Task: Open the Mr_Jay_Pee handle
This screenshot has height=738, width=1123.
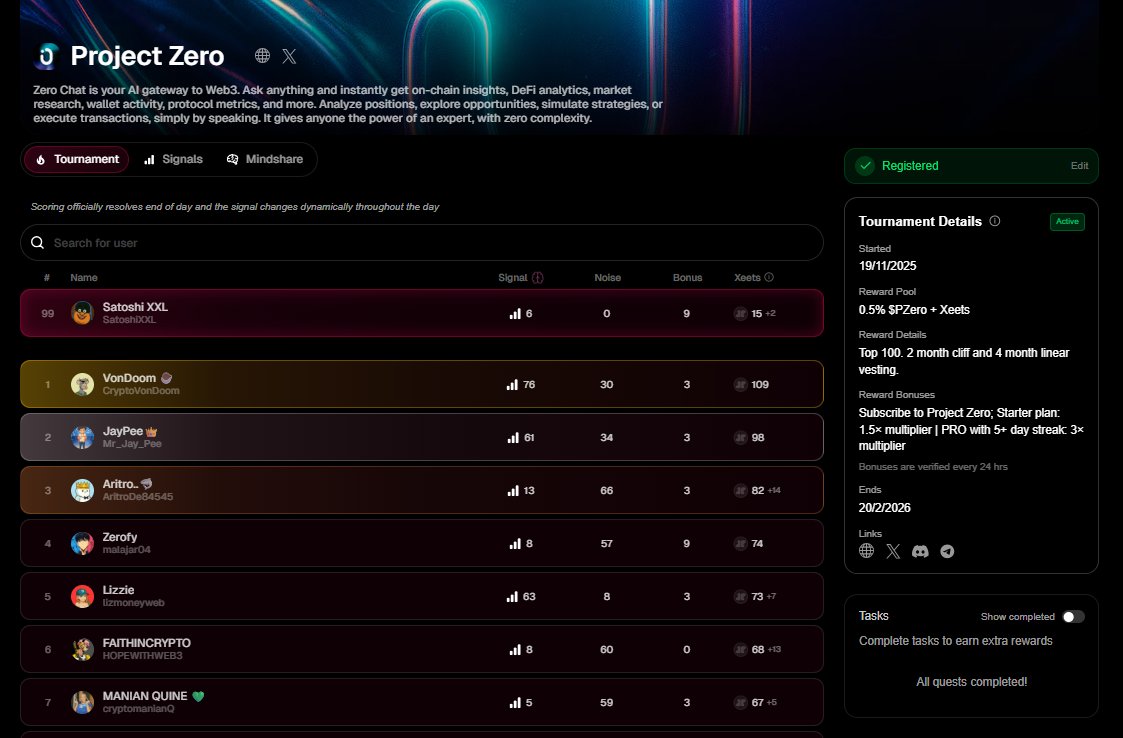Action: tap(132, 444)
